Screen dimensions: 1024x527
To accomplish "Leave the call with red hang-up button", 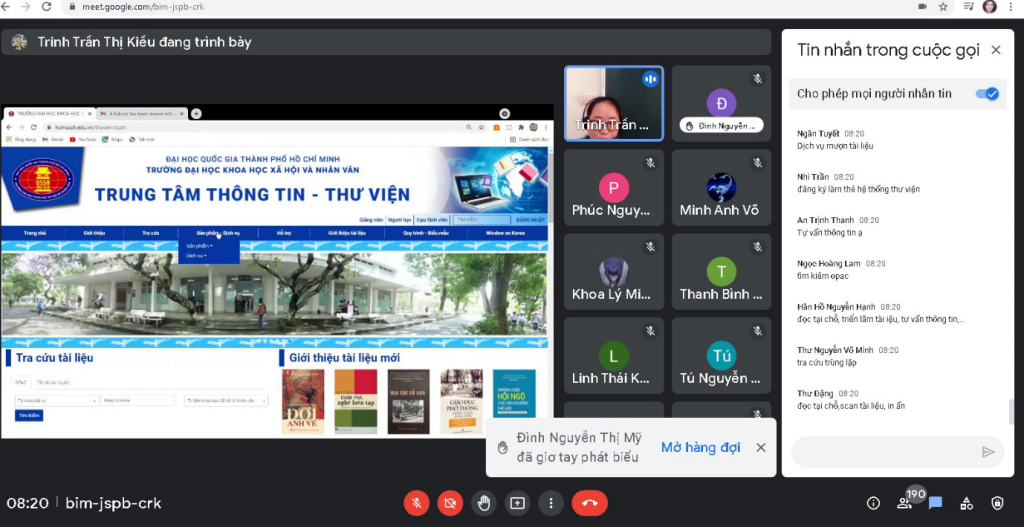I will tap(590, 503).
